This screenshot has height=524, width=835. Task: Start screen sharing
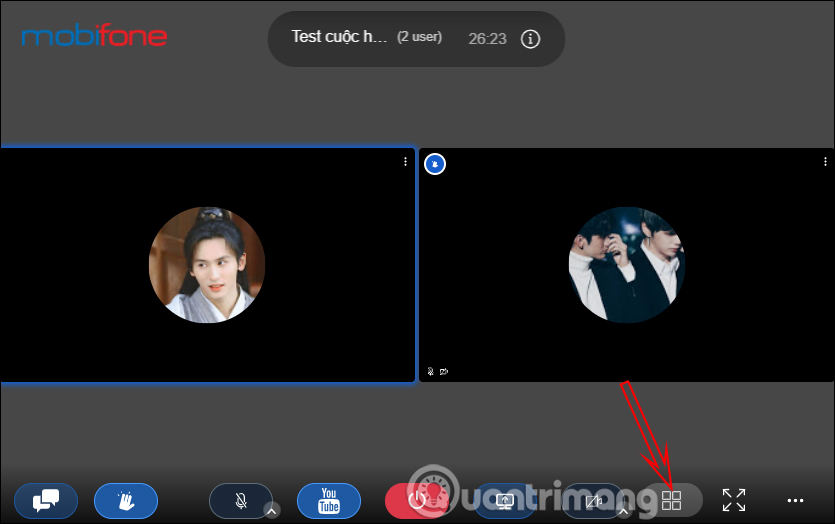(x=504, y=501)
